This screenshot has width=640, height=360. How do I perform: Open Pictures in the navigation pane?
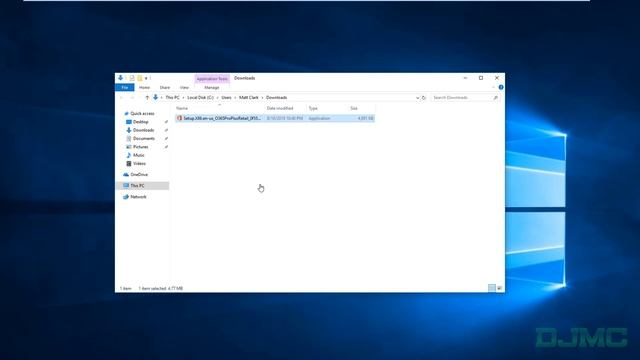pos(140,147)
